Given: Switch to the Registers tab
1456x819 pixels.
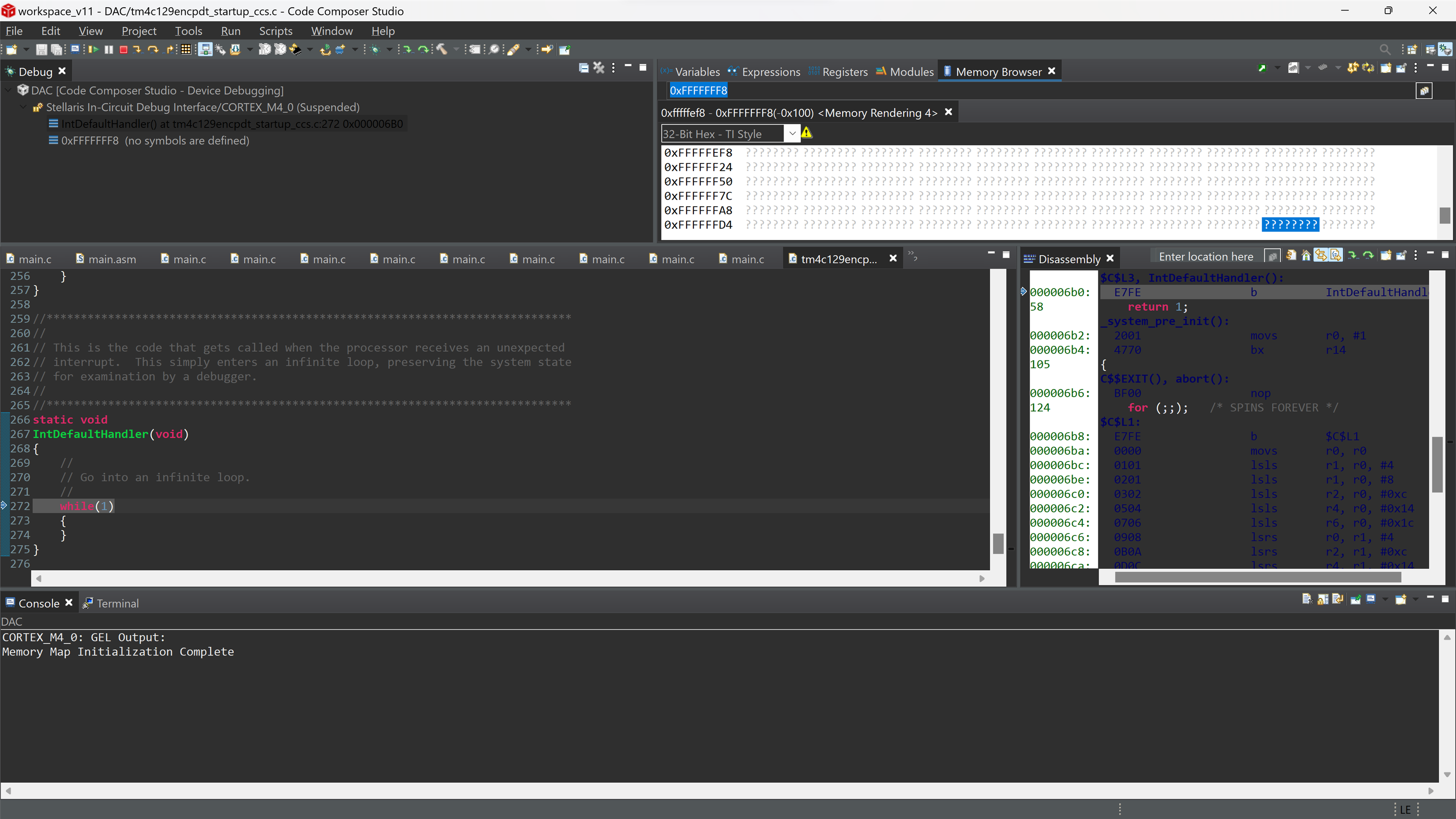Looking at the screenshot, I should pyautogui.click(x=838, y=72).
